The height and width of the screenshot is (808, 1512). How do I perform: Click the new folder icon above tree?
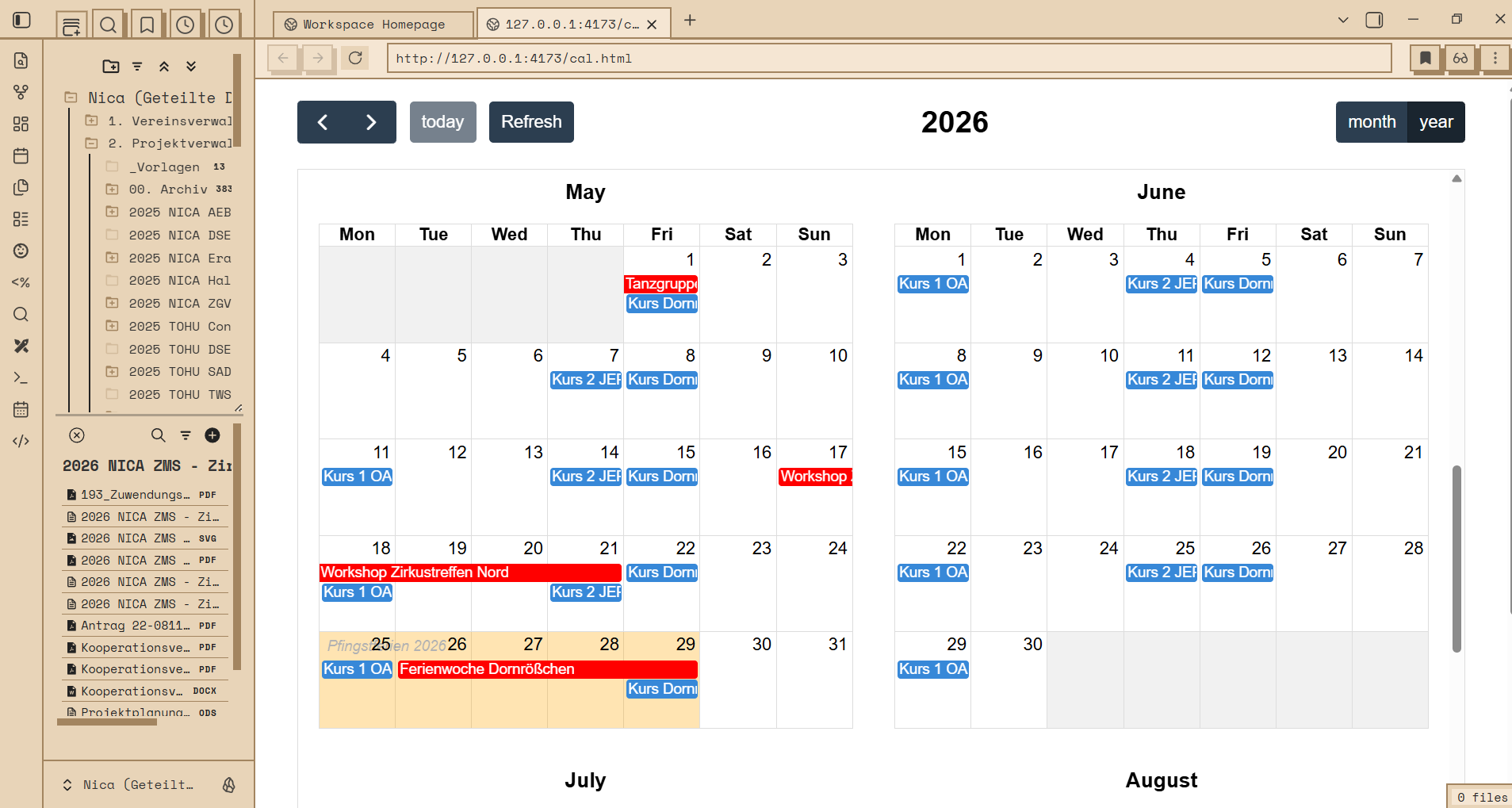(111, 67)
